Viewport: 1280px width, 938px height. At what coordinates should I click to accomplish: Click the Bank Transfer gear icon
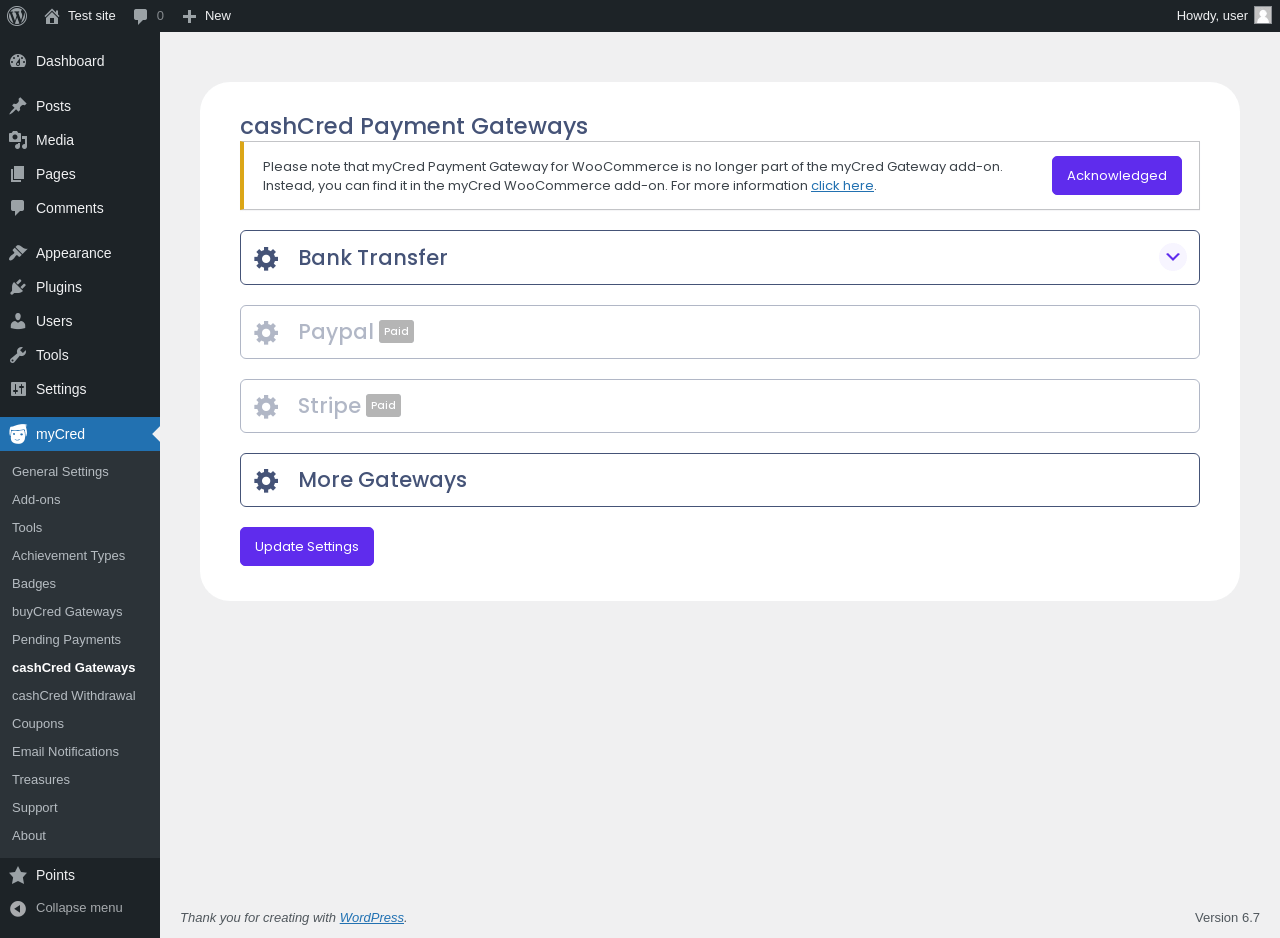click(266, 259)
